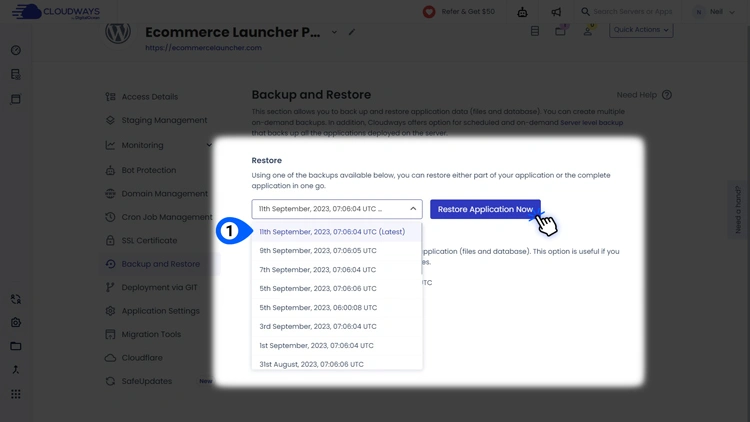The image size is (750, 422).
Task: Click the heart Refer & Get $50 icon
Action: coord(429,12)
